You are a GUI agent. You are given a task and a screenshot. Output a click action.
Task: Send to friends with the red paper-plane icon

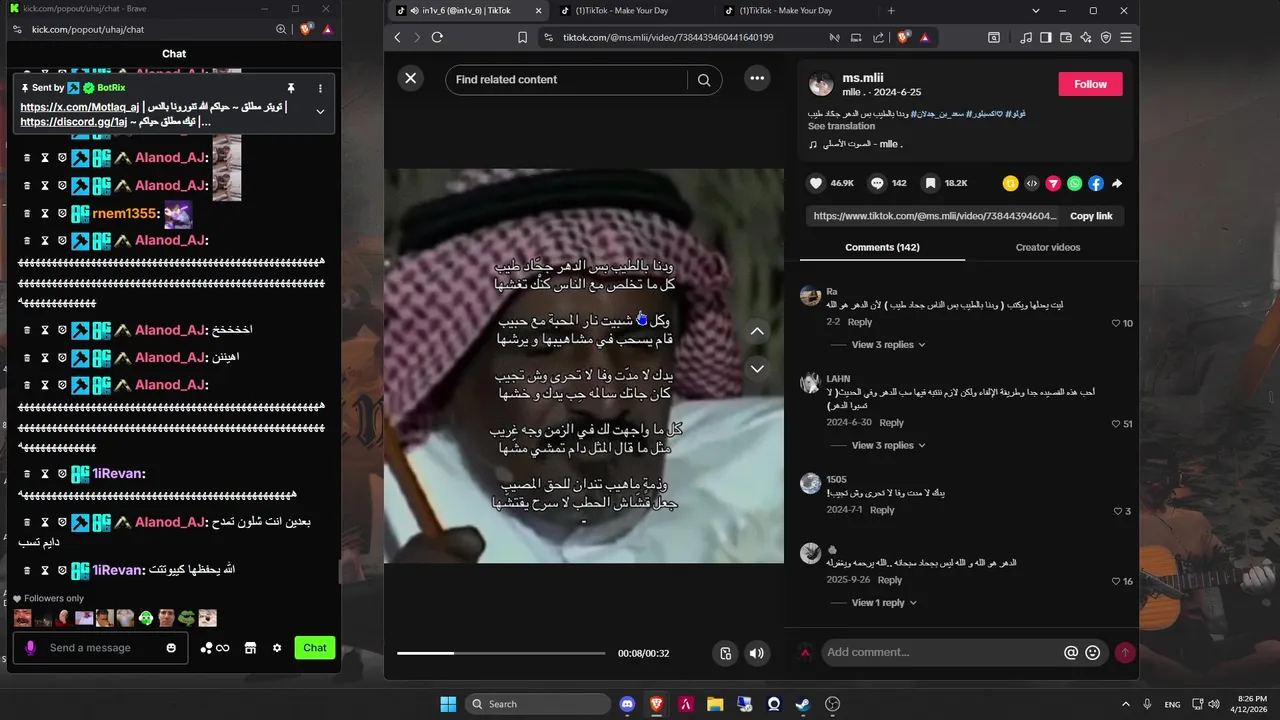coord(1053,183)
